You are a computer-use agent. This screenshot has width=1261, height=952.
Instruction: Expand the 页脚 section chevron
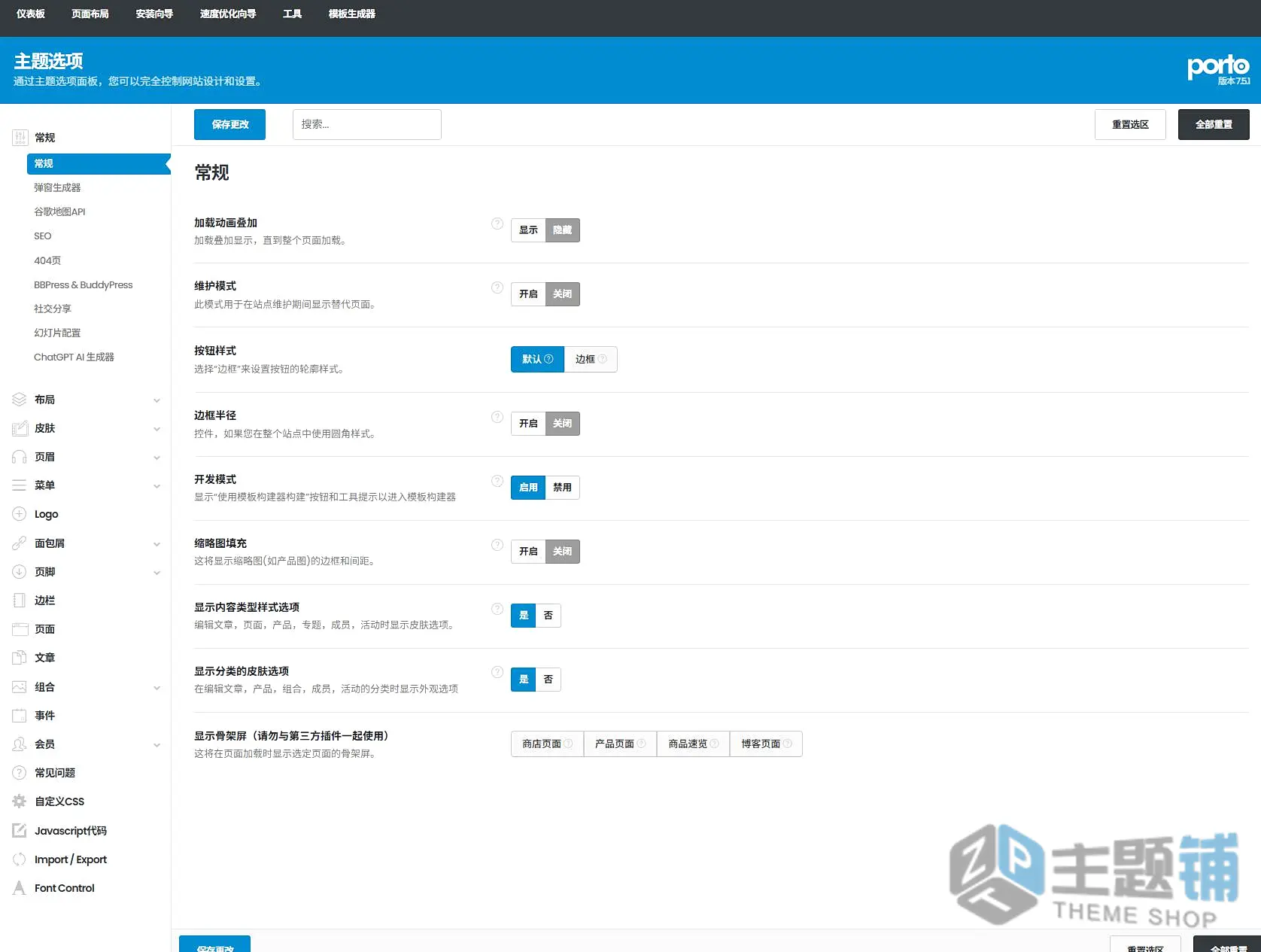(157, 573)
